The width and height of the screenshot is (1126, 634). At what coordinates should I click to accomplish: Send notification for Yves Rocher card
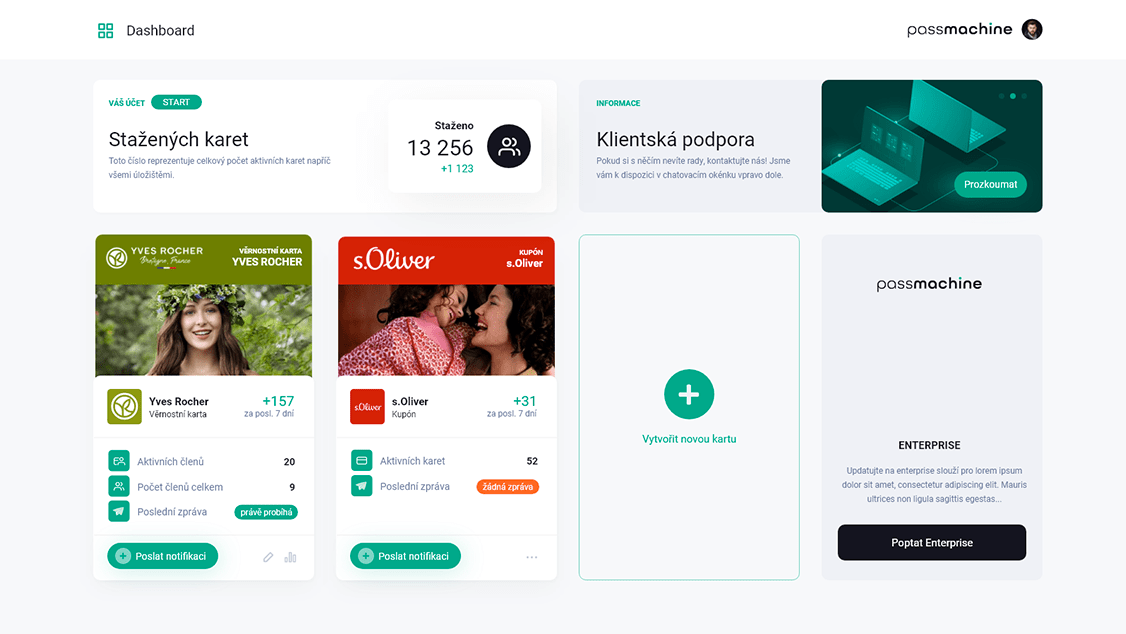click(x=162, y=556)
